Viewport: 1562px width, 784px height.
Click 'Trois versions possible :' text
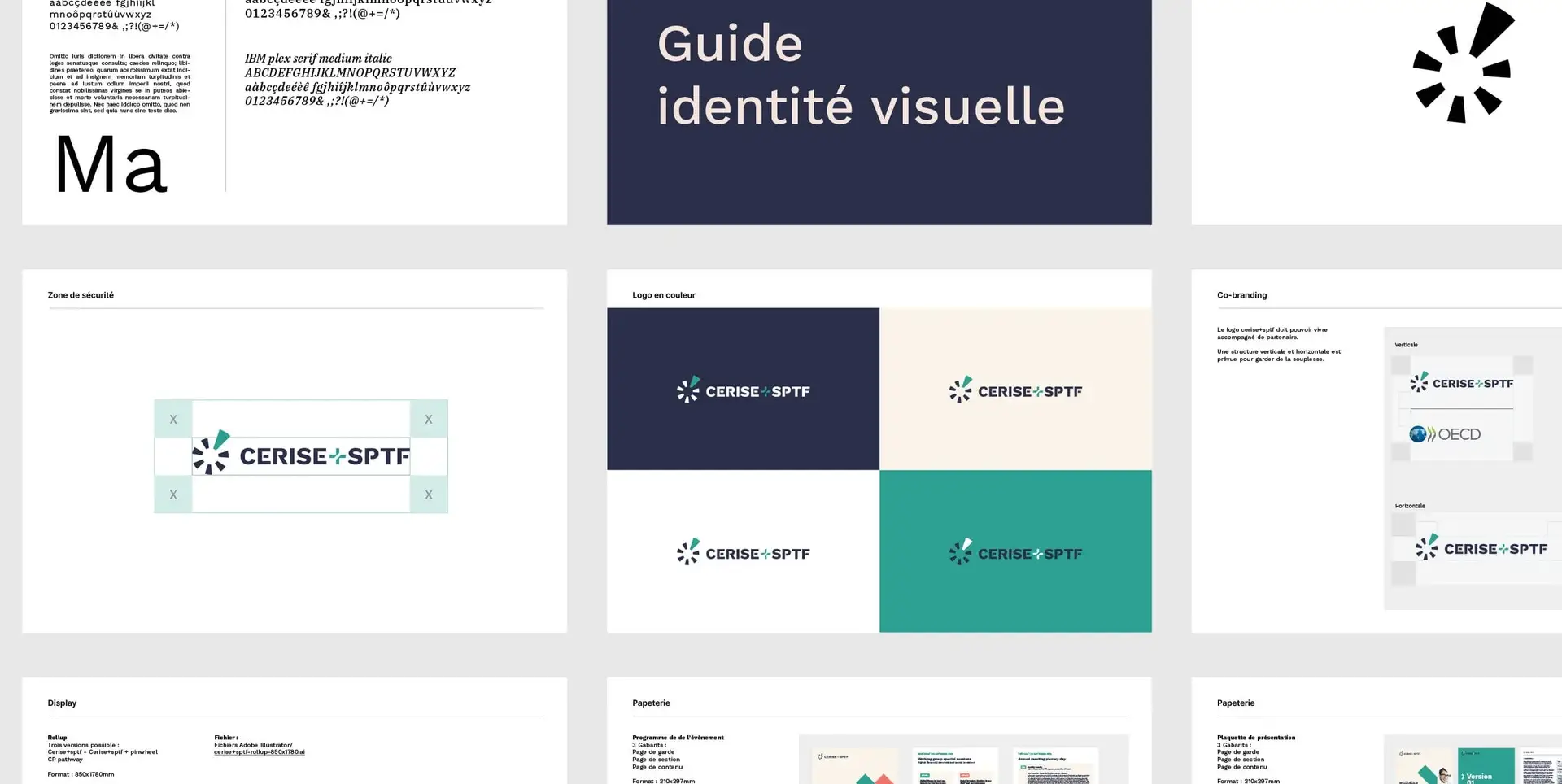coord(83,745)
